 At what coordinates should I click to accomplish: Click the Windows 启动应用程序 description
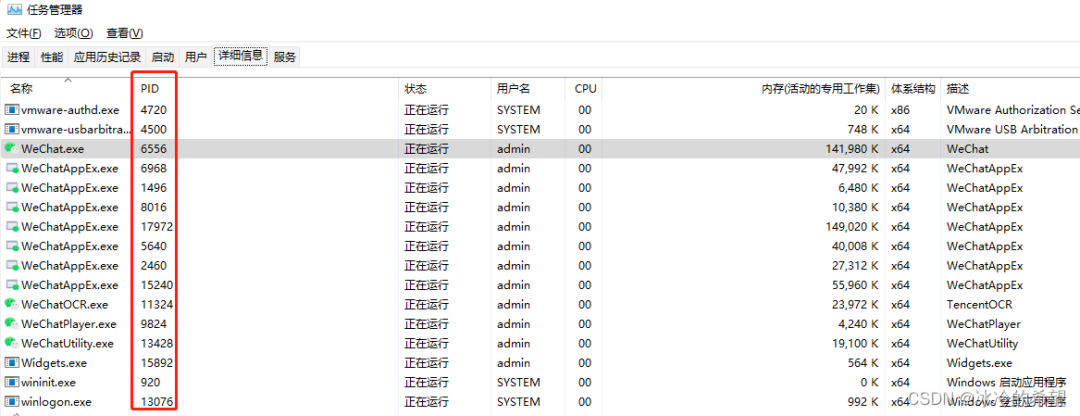tap(1006, 382)
